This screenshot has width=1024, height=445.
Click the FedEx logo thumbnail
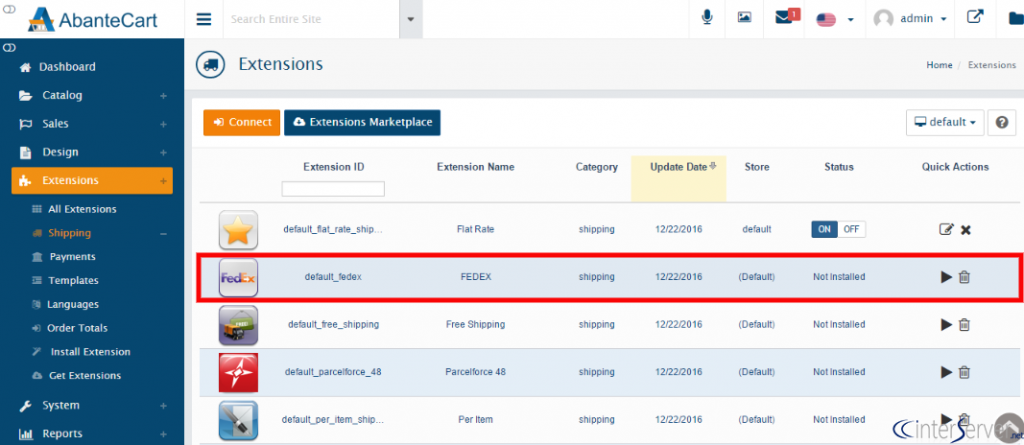point(238,278)
